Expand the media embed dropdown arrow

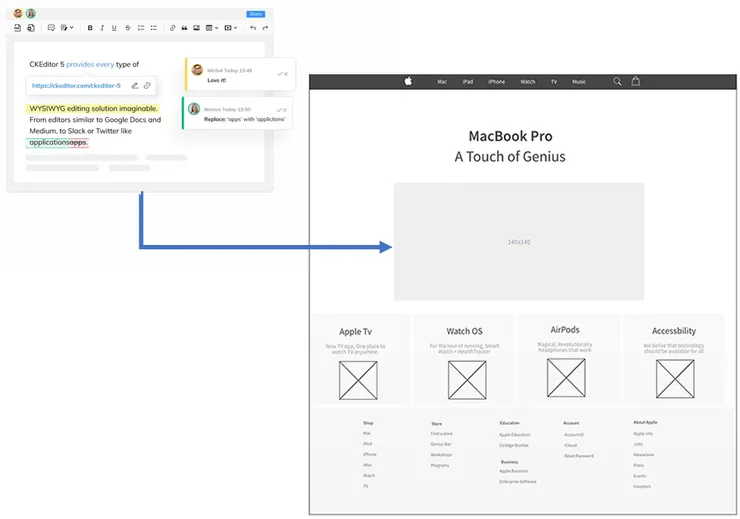coord(235,28)
